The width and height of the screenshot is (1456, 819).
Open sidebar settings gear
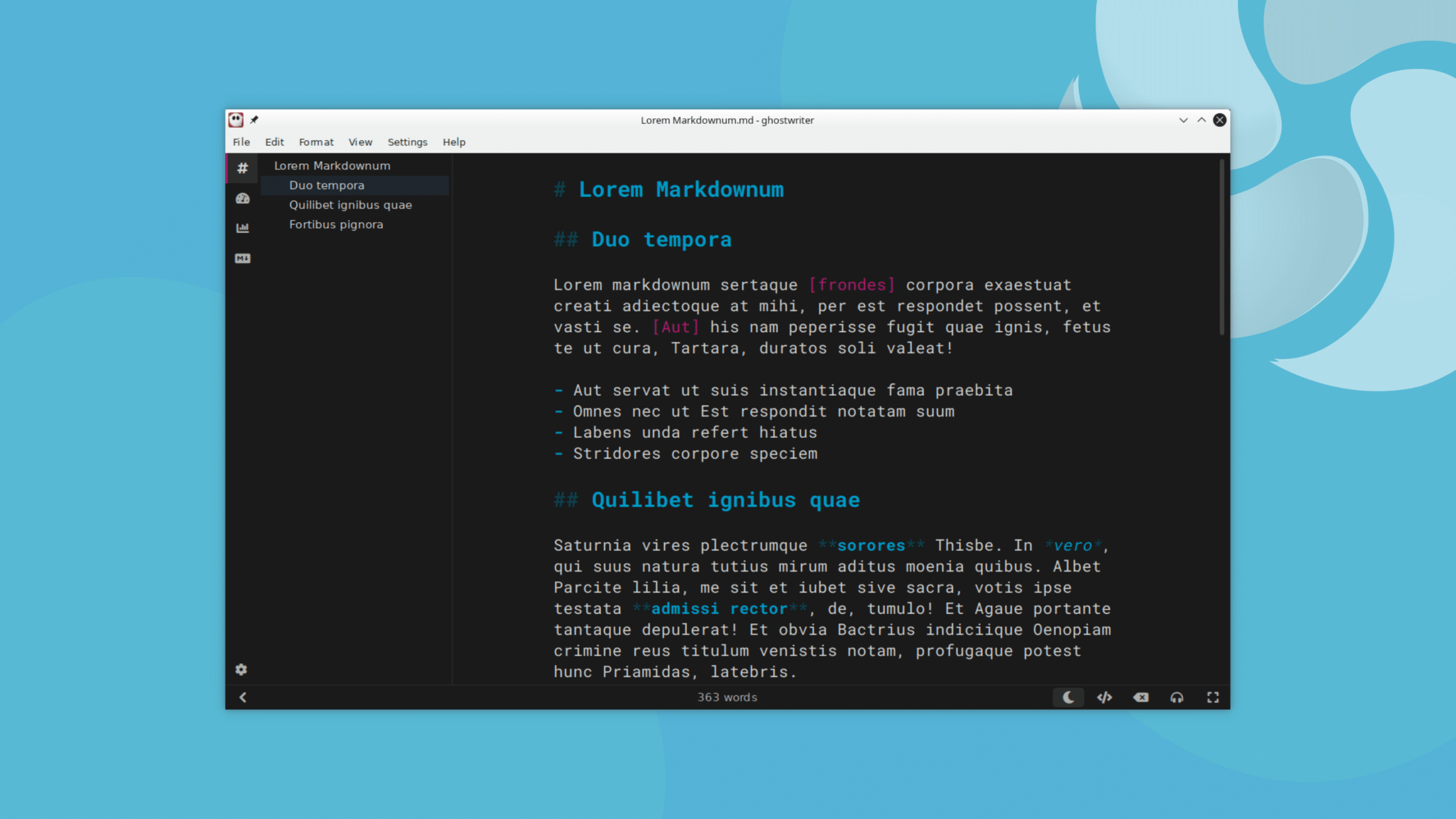241,669
